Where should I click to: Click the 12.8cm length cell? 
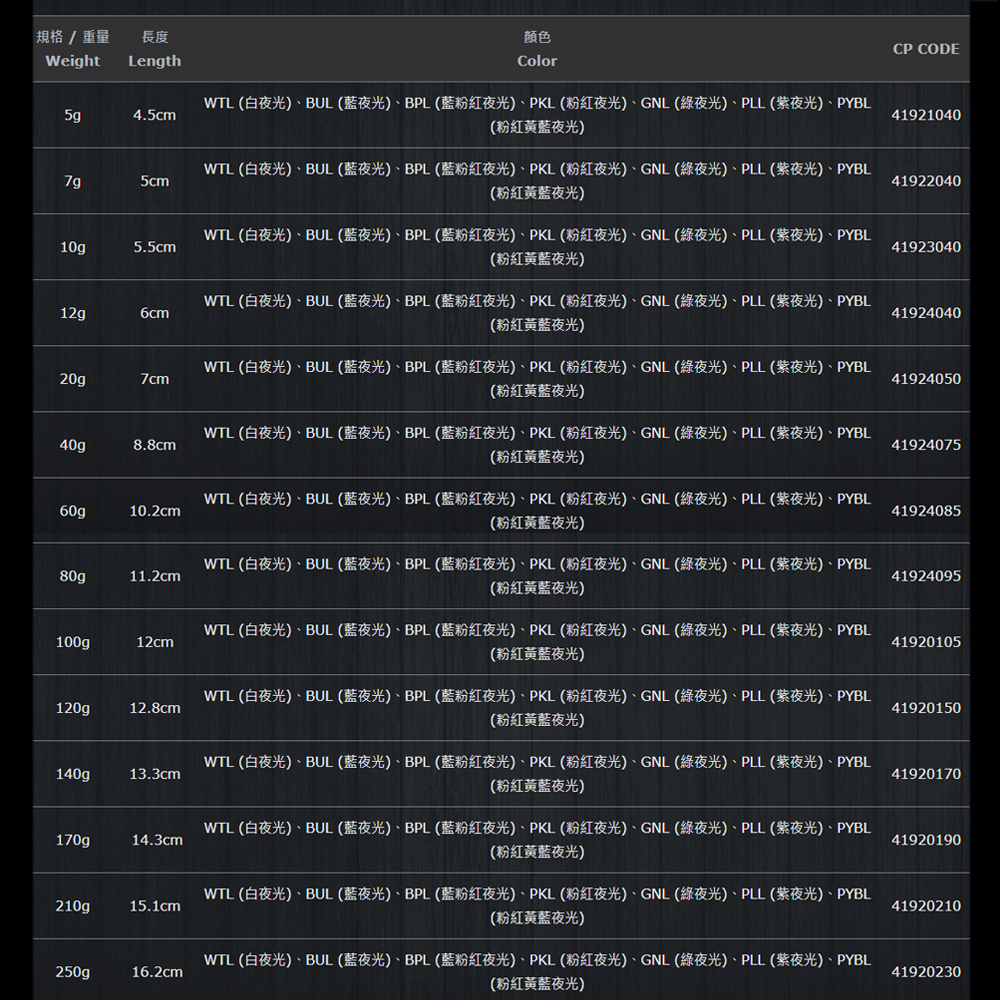click(x=155, y=708)
